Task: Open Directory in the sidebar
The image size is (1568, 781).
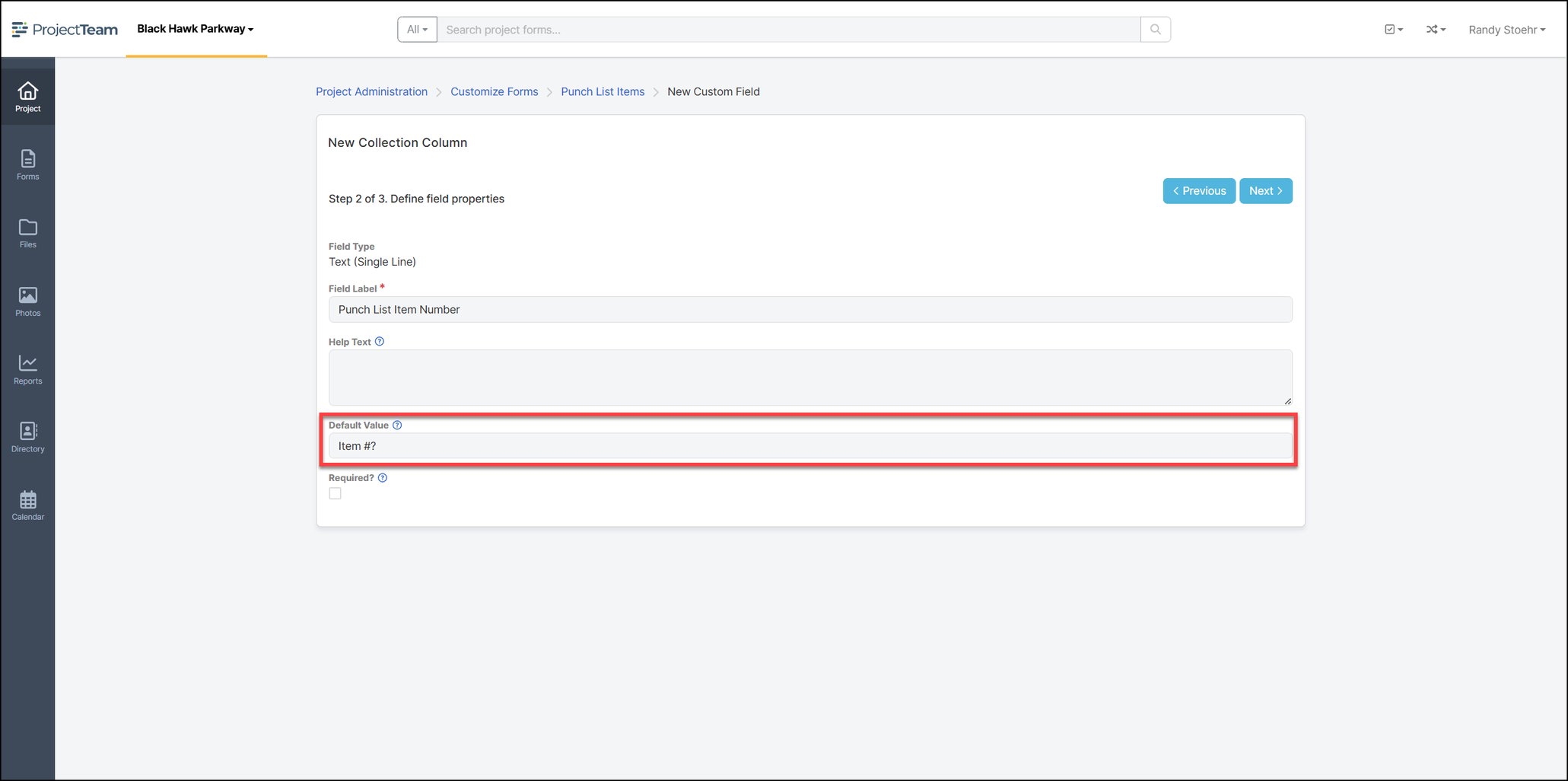Action: click(x=27, y=438)
